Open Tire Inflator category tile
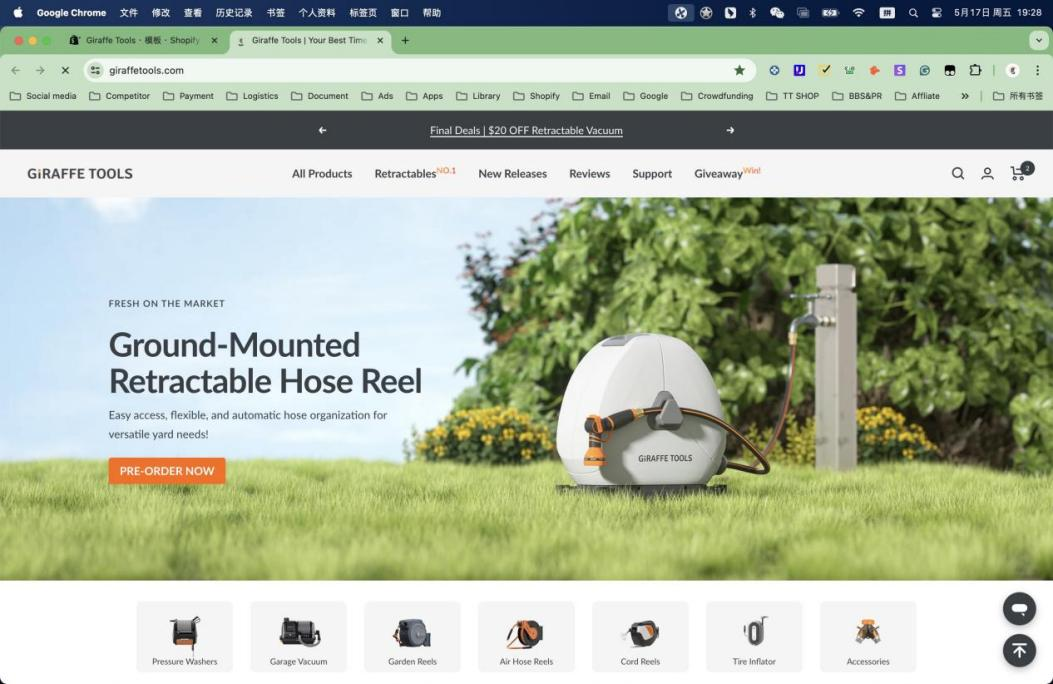Viewport: 1053px width, 684px height. [754, 636]
